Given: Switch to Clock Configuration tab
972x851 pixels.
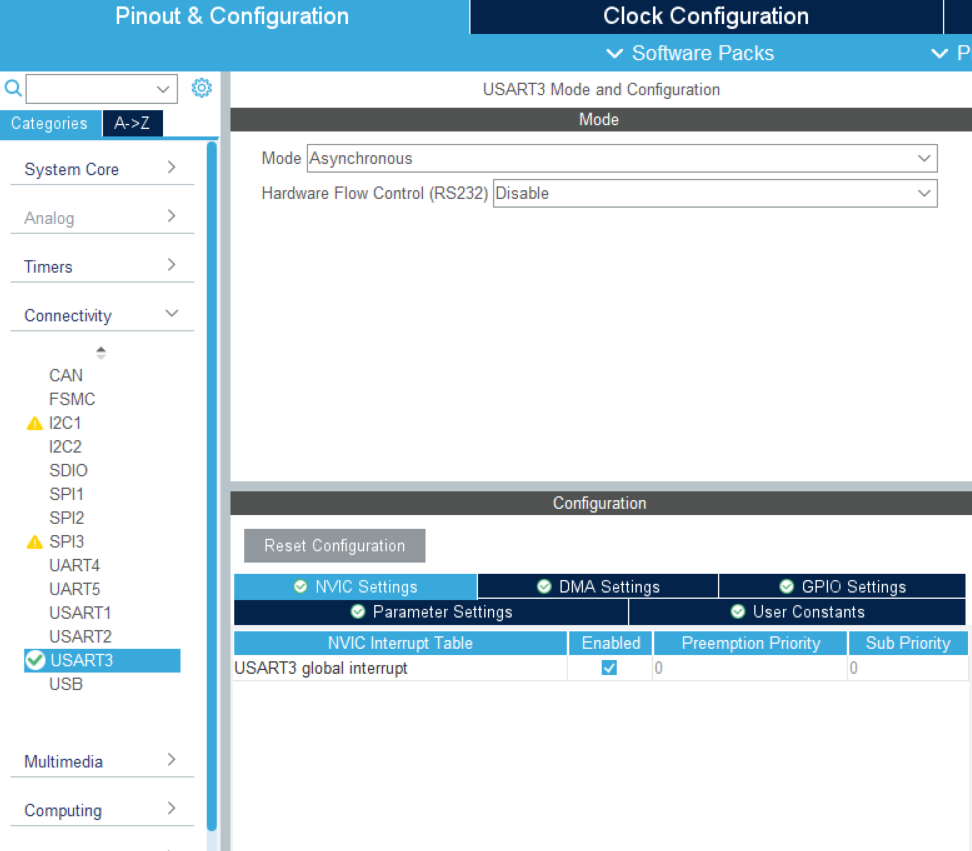Looking at the screenshot, I should click(706, 17).
